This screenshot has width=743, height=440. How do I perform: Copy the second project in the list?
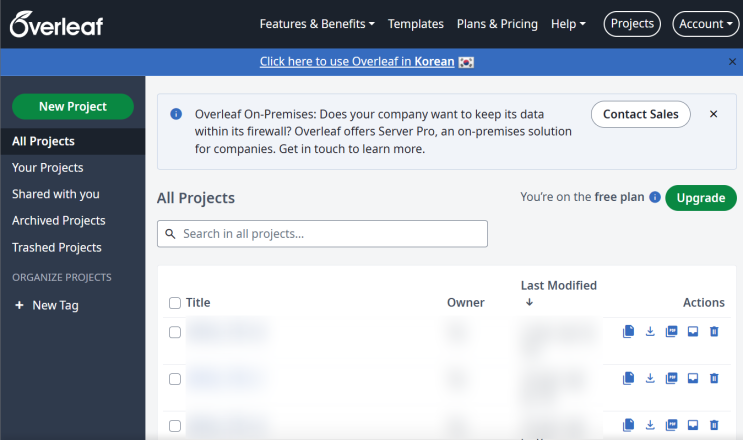(x=628, y=378)
